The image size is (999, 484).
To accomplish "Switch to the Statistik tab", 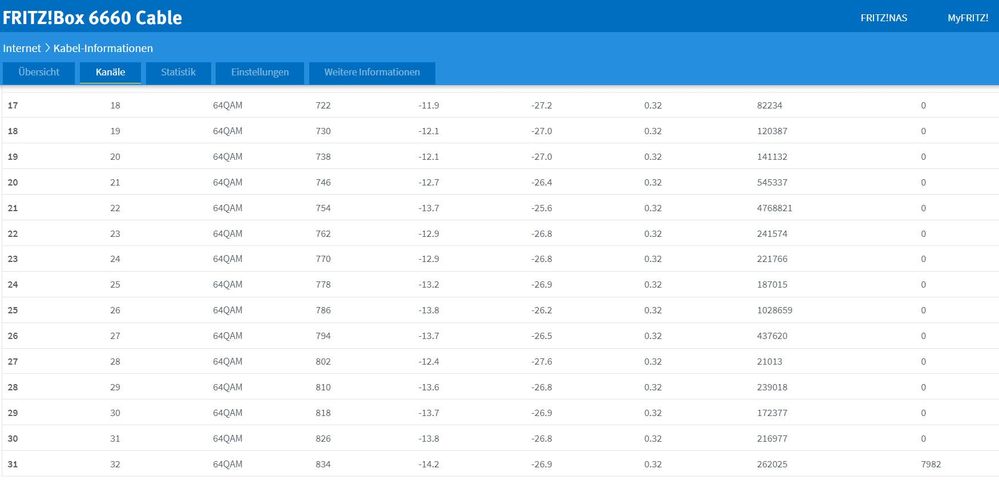I will [x=178, y=73].
